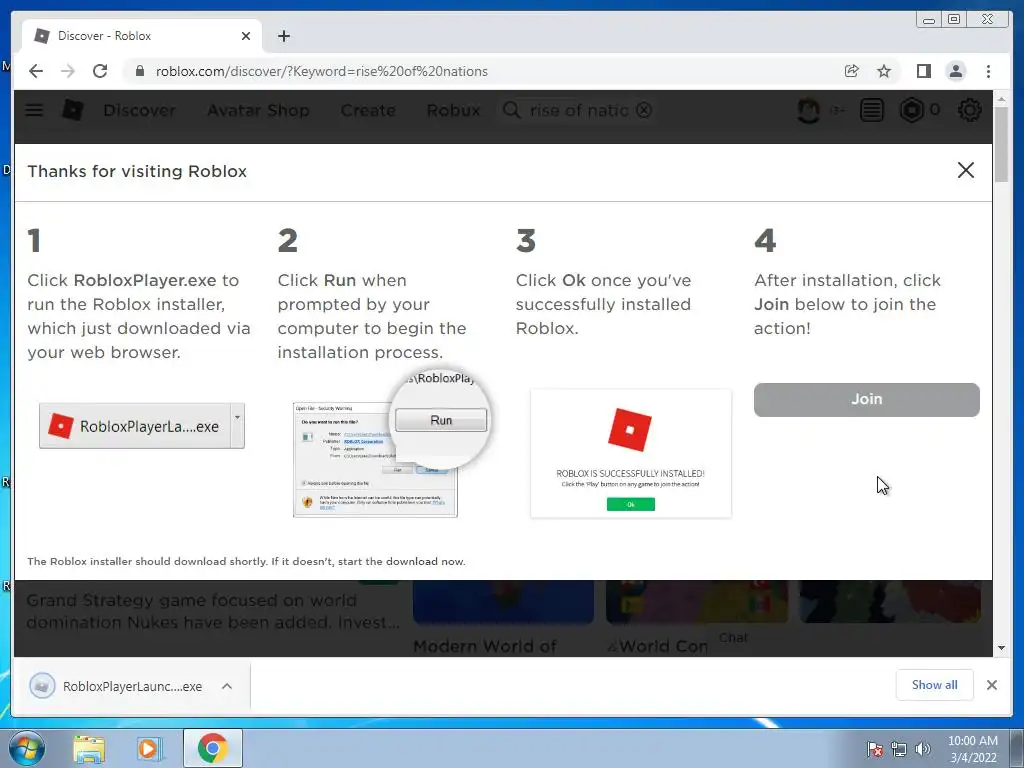
Task: Click the address bar URL
Action: [x=321, y=71]
